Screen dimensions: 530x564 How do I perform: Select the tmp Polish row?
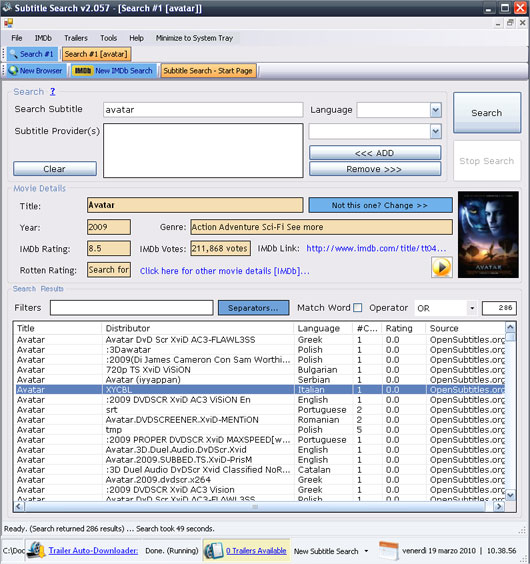click(x=261, y=430)
